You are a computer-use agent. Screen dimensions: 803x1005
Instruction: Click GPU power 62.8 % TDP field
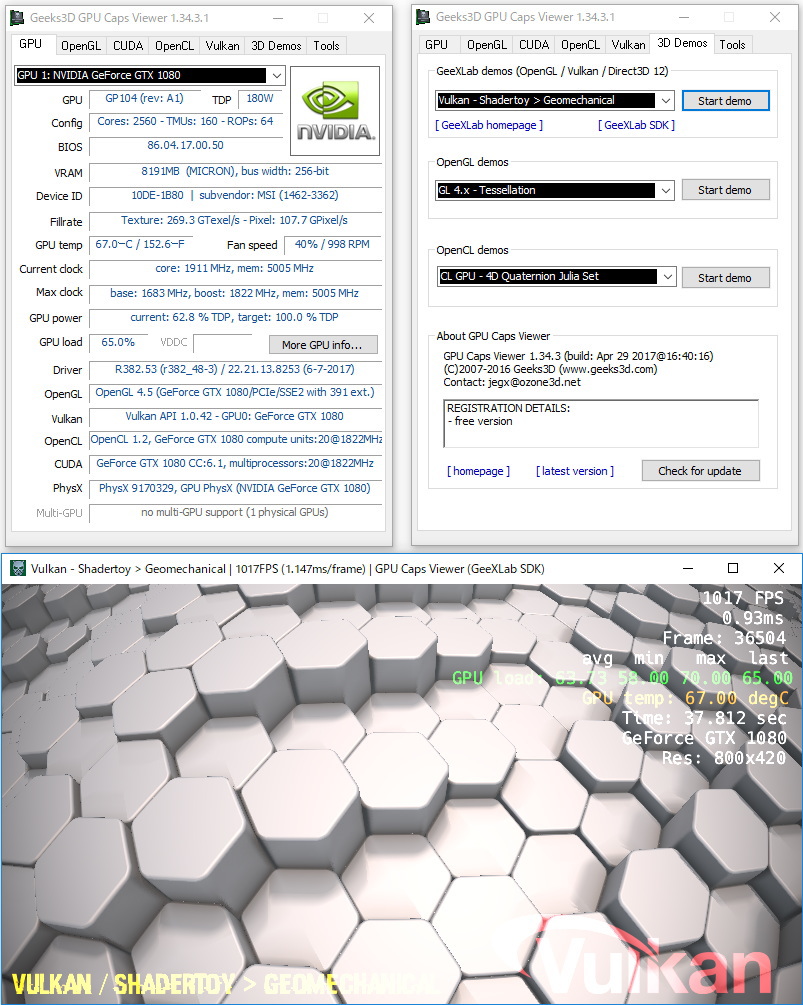point(235,318)
